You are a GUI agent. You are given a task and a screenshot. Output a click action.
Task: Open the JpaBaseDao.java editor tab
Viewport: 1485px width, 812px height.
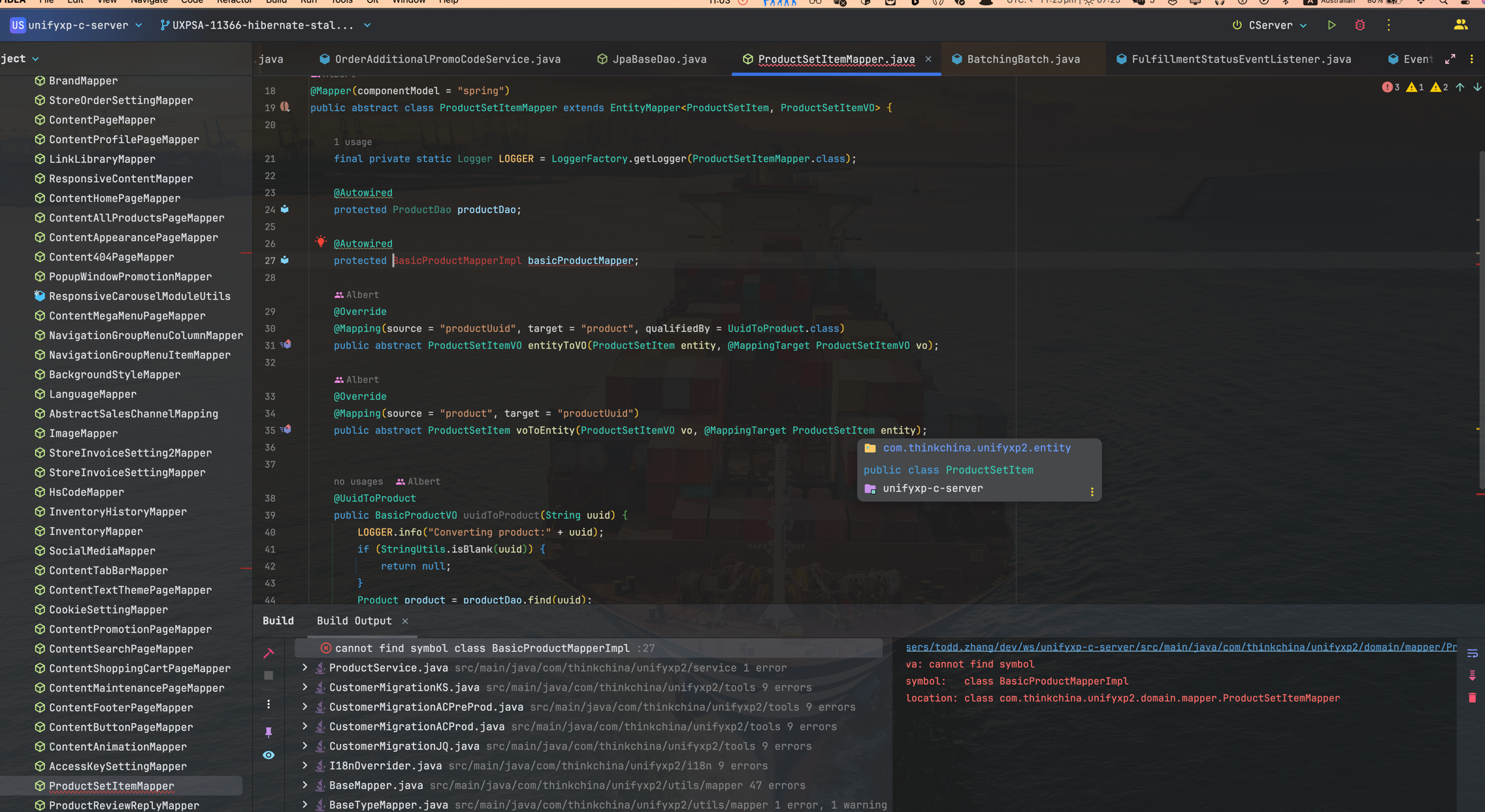(659, 59)
